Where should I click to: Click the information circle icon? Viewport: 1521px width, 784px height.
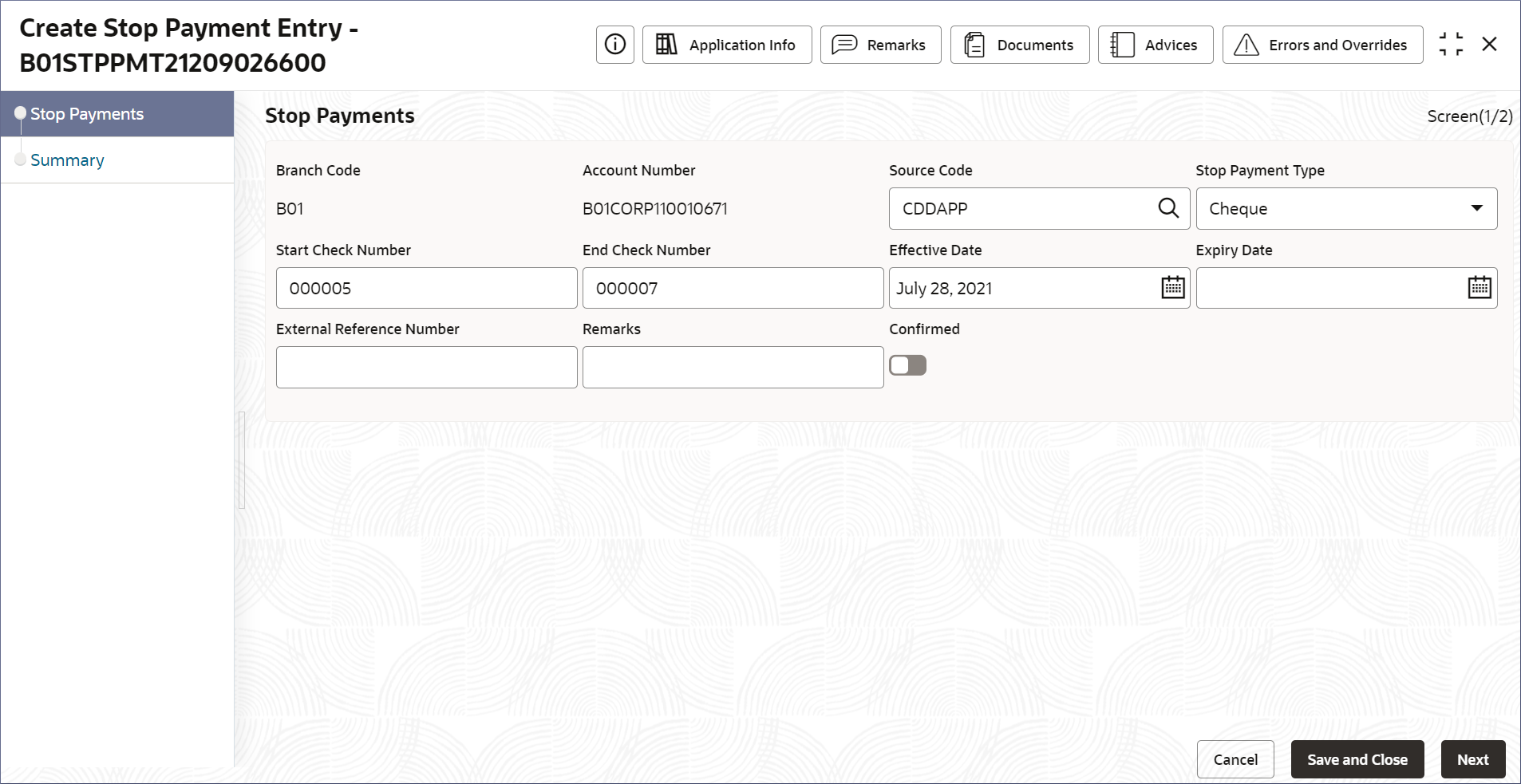[x=614, y=45]
